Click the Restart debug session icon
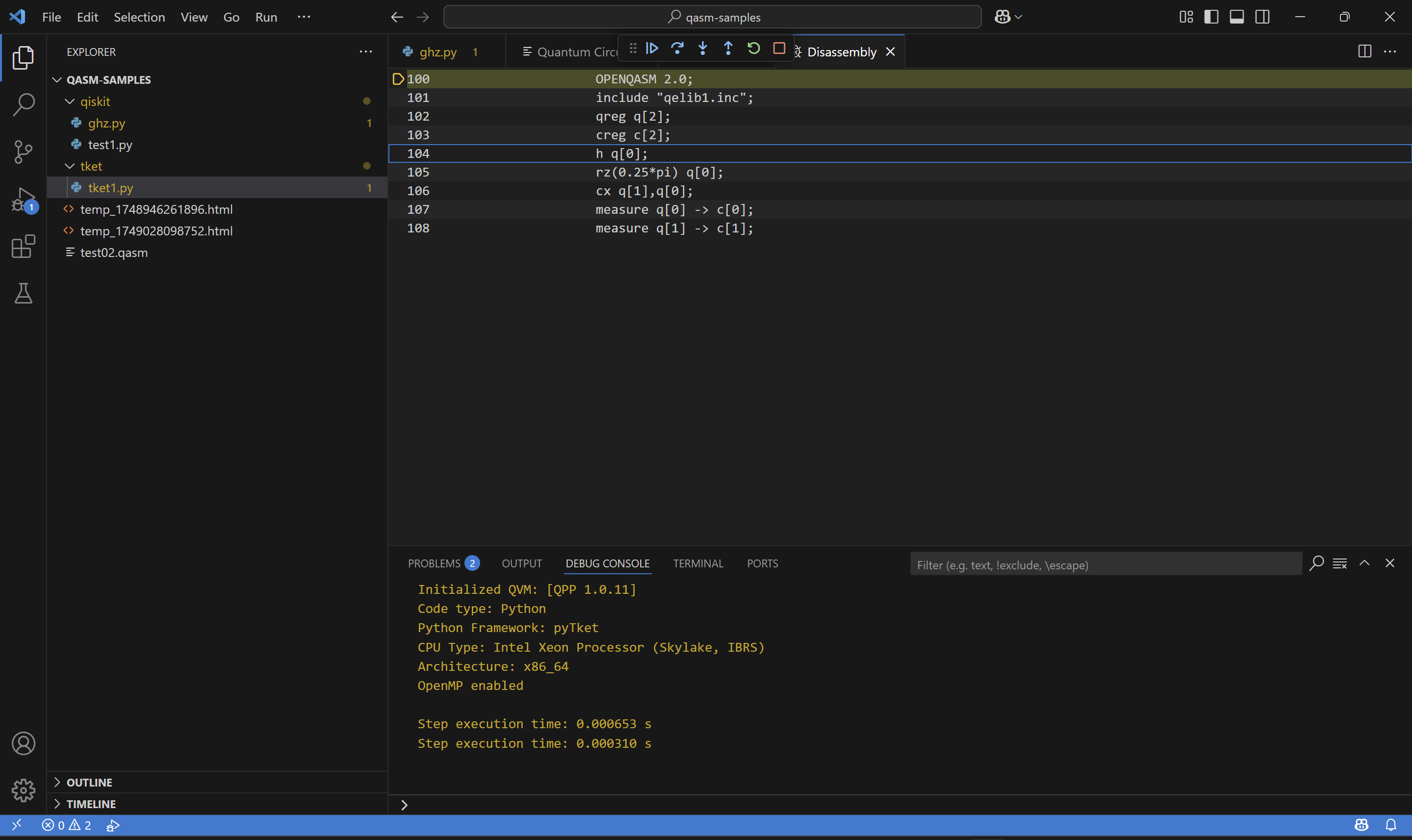The height and width of the screenshot is (840, 1412). (753, 49)
